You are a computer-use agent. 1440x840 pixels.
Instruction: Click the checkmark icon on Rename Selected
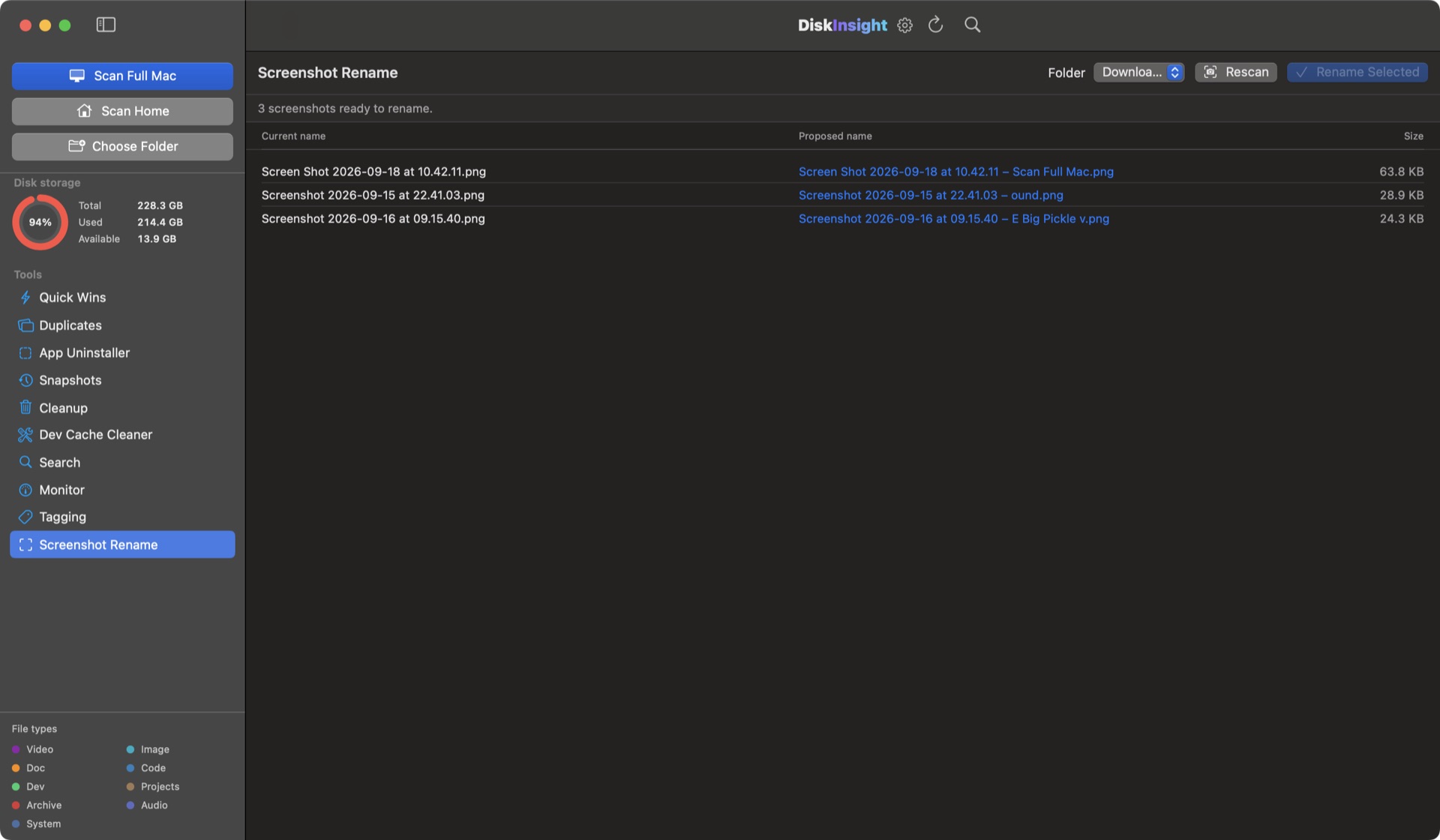(1301, 72)
